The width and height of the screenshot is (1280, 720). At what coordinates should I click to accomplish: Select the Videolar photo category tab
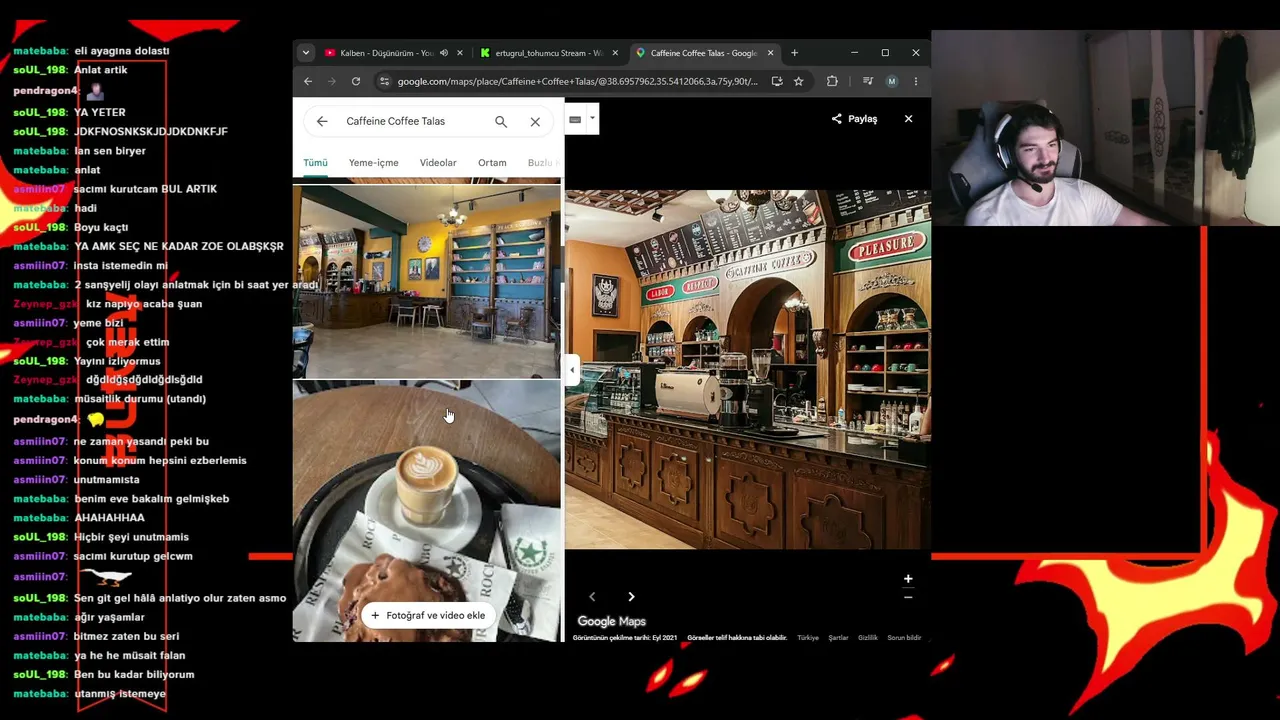[438, 162]
